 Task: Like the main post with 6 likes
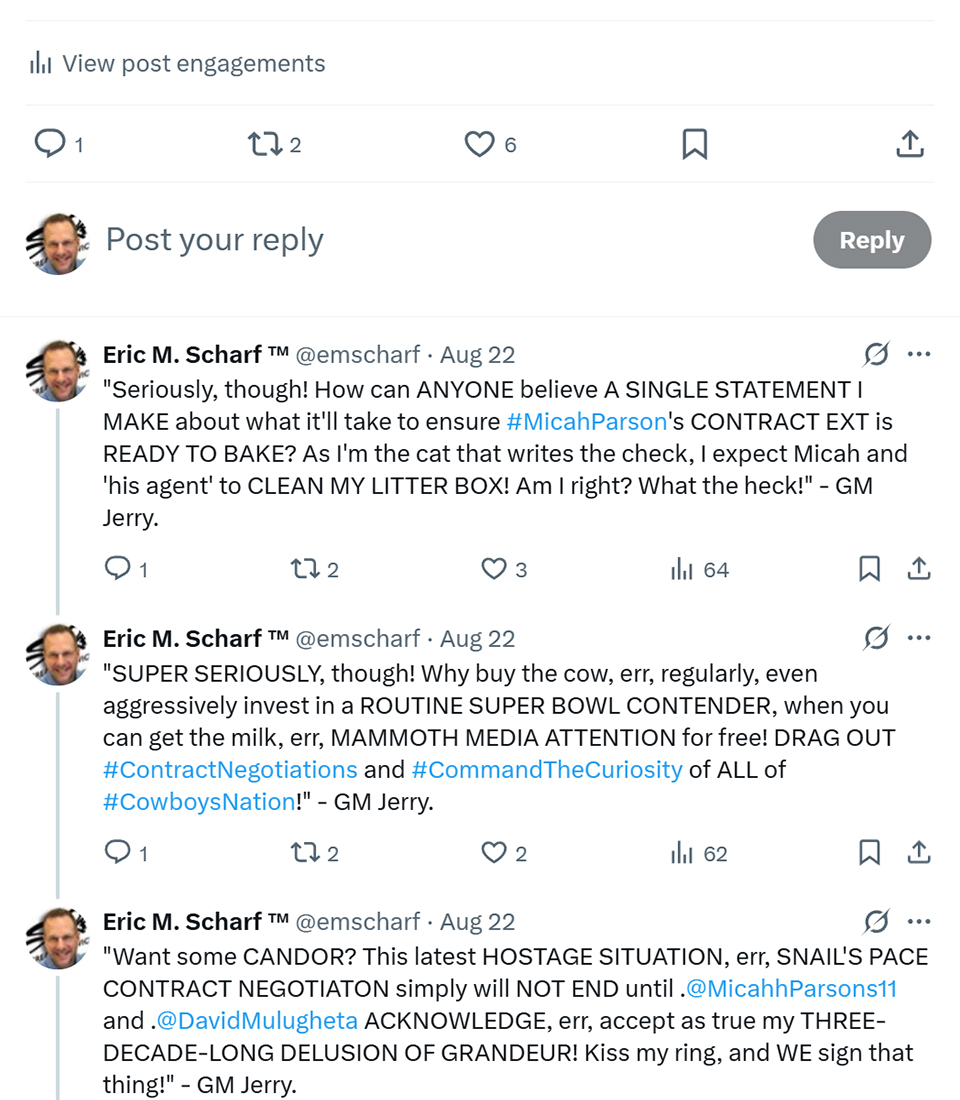click(480, 145)
